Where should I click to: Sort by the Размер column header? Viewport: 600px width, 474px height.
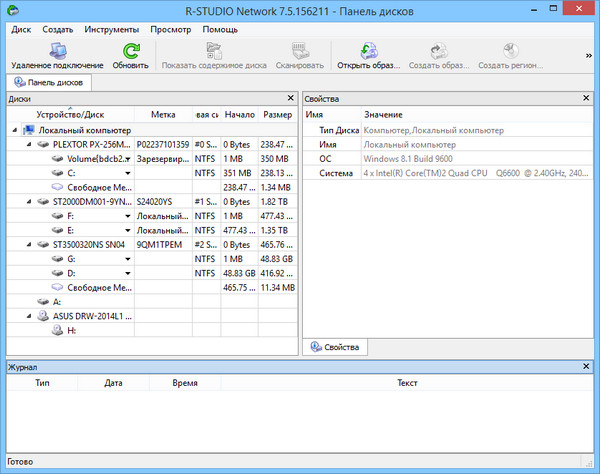(x=277, y=114)
